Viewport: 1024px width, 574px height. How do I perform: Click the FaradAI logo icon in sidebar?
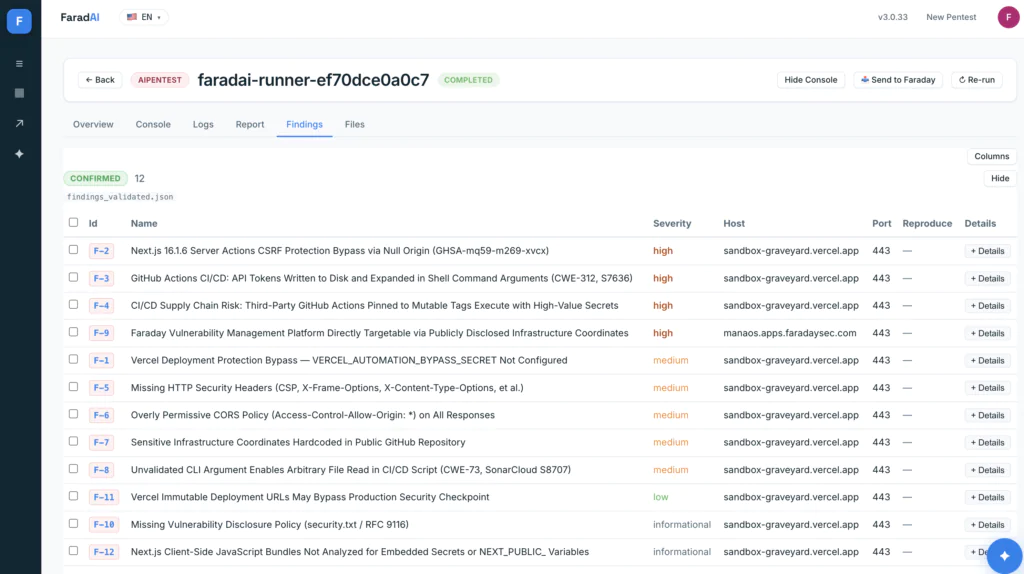(19, 21)
